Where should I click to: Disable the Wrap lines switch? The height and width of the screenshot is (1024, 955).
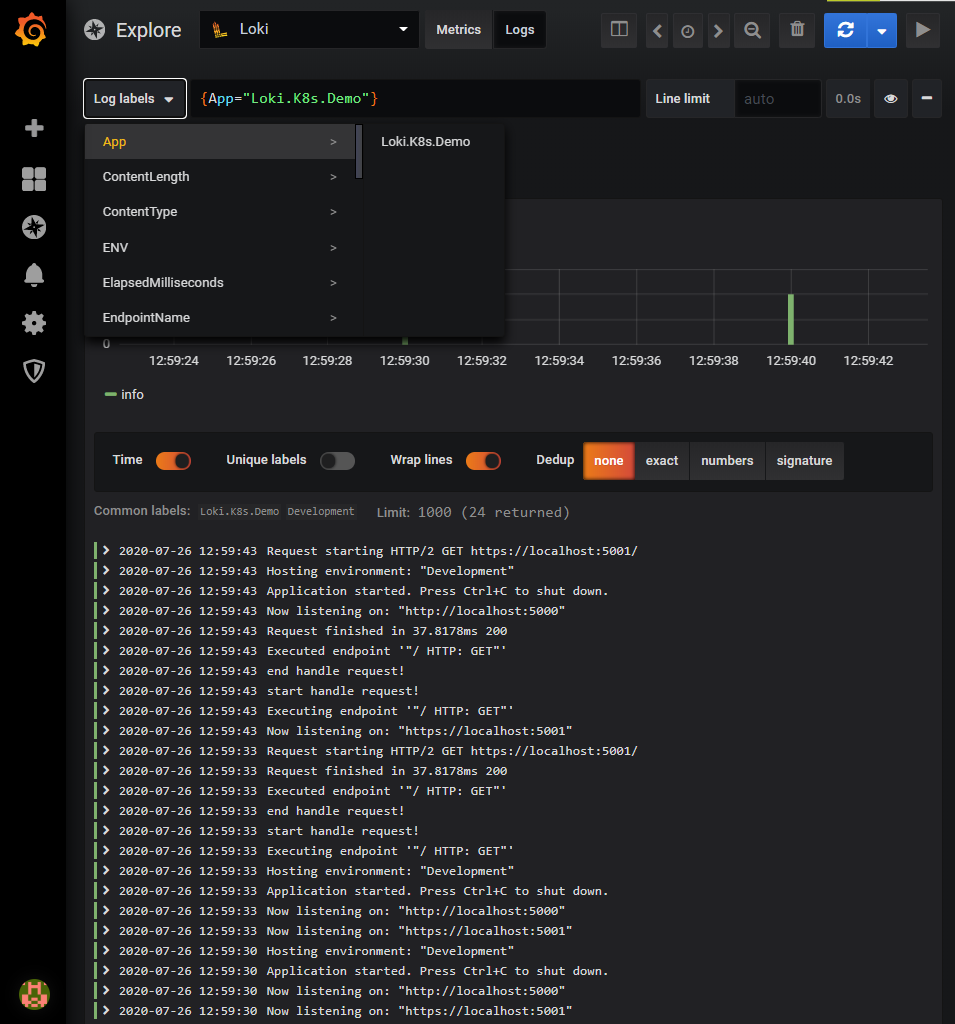[483, 461]
